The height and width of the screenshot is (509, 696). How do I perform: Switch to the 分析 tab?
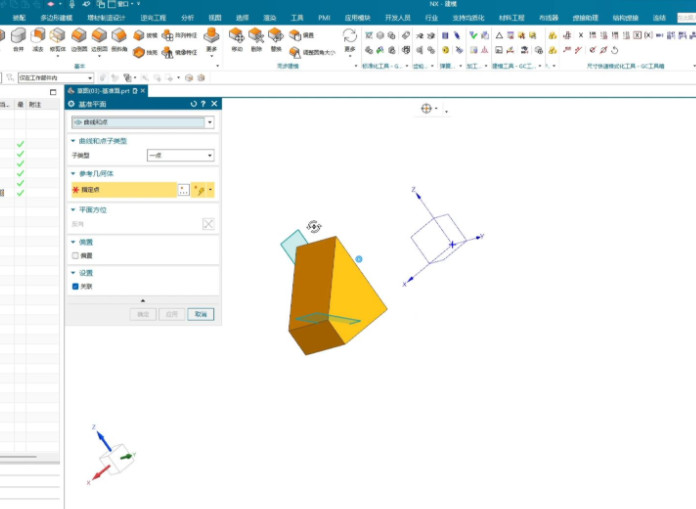(187, 18)
